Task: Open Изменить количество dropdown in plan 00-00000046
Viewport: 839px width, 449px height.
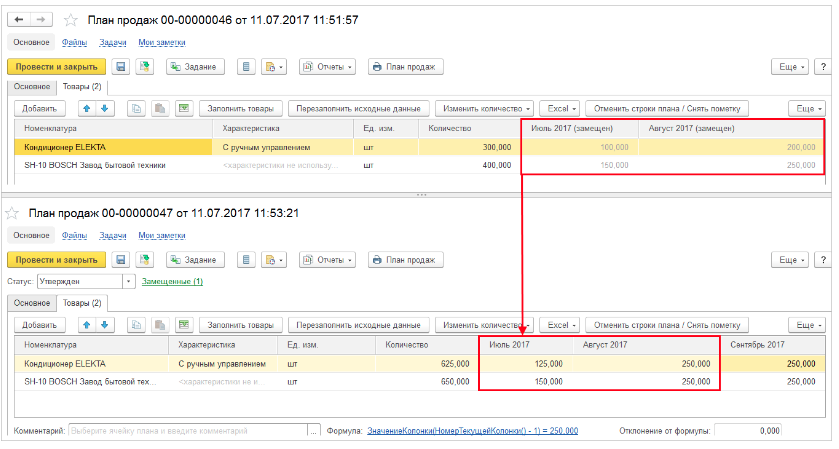Action: click(x=485, y=109)
